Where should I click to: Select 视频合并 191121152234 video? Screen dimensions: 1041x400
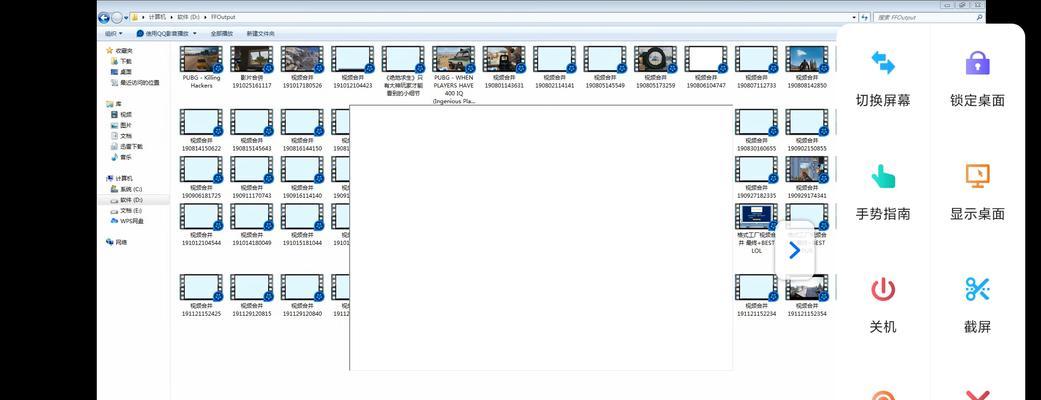pos(756,296)
